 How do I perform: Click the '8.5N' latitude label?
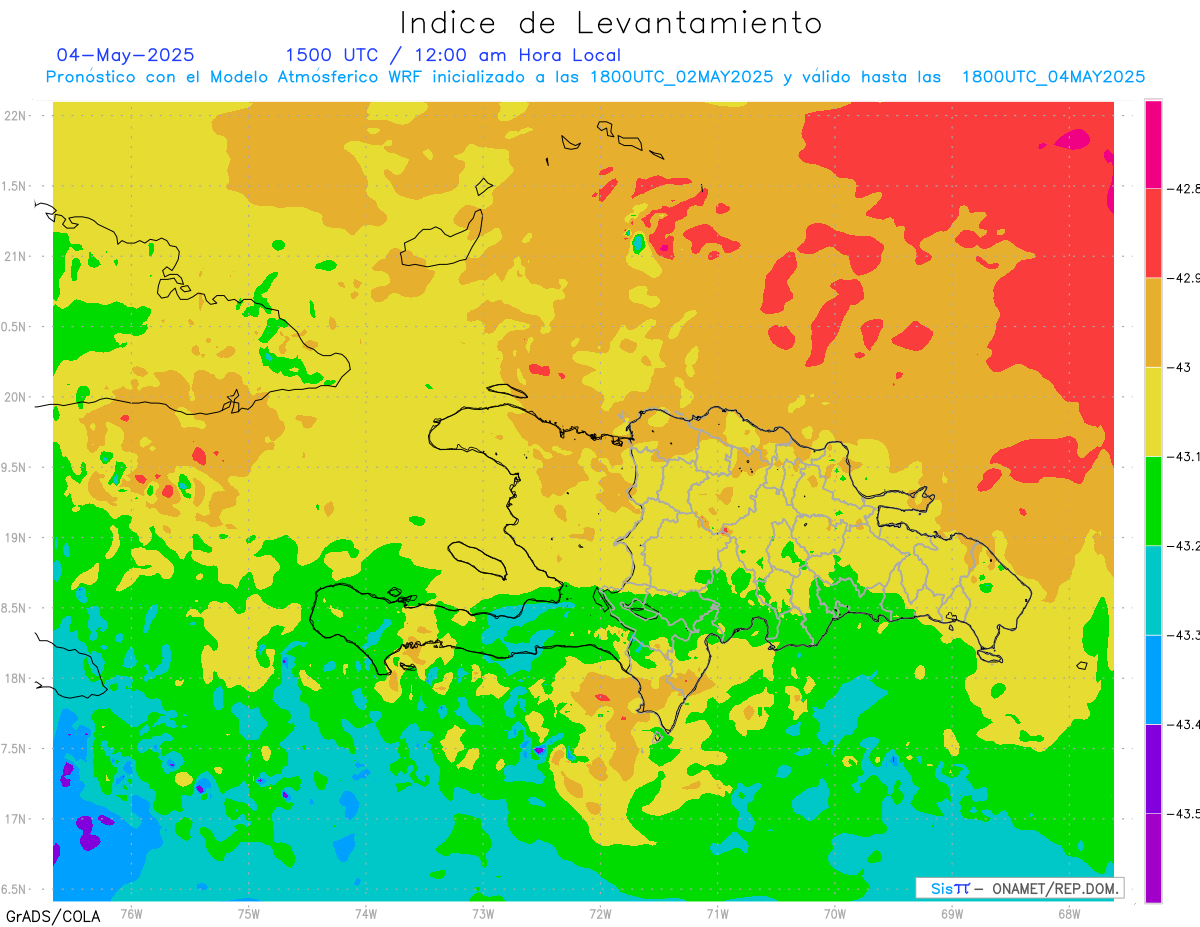[x=14, y=608]
